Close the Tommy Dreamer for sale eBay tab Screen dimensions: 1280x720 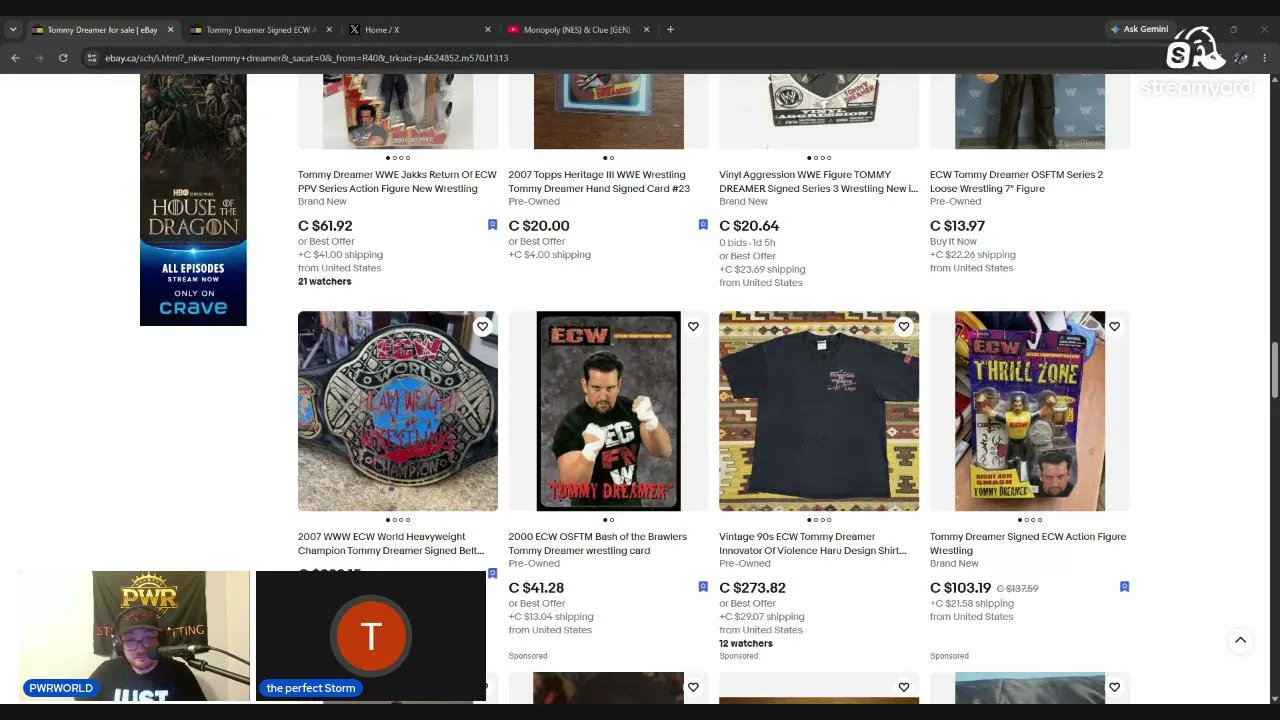coord(170,30)
